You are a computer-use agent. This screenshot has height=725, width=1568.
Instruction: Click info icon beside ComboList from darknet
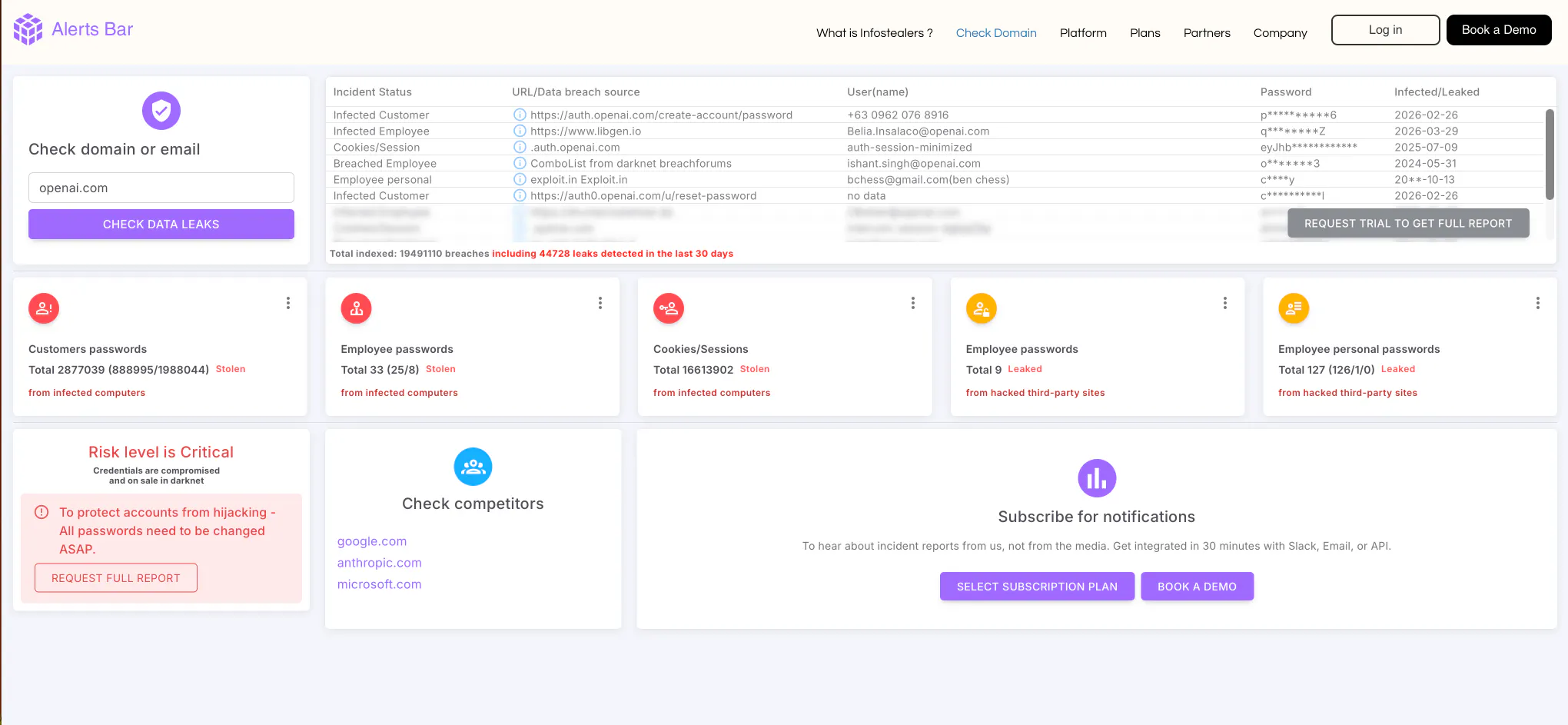tap(520, 163)
